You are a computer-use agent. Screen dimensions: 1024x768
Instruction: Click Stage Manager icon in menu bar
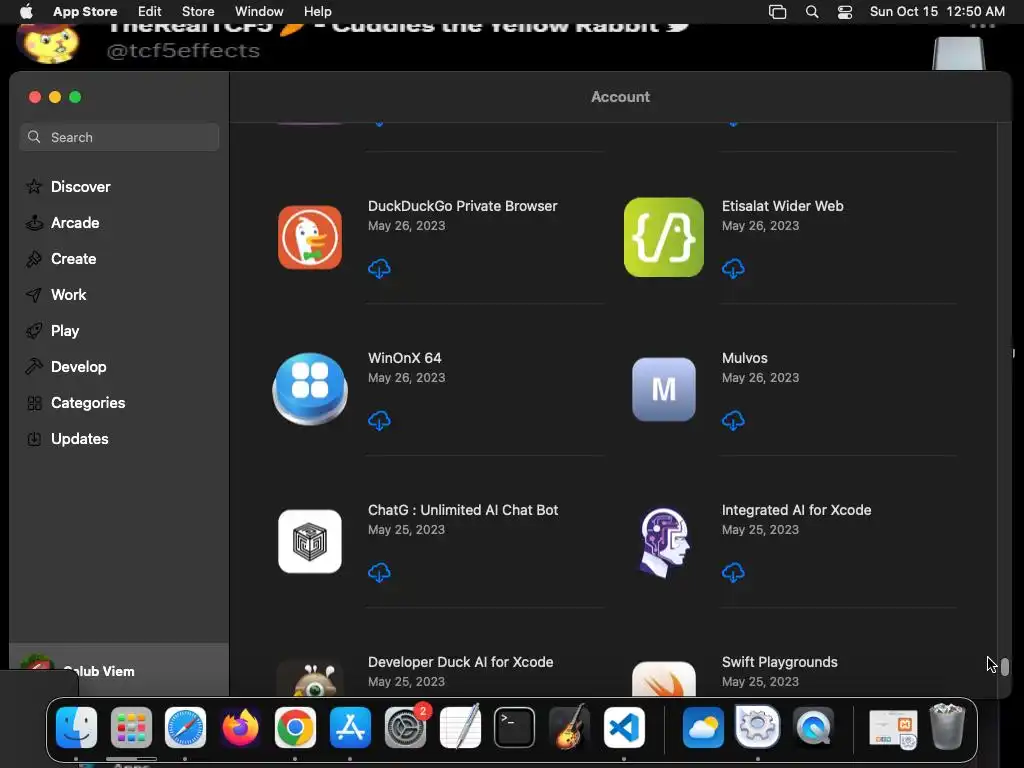click(x=777, y=12)
